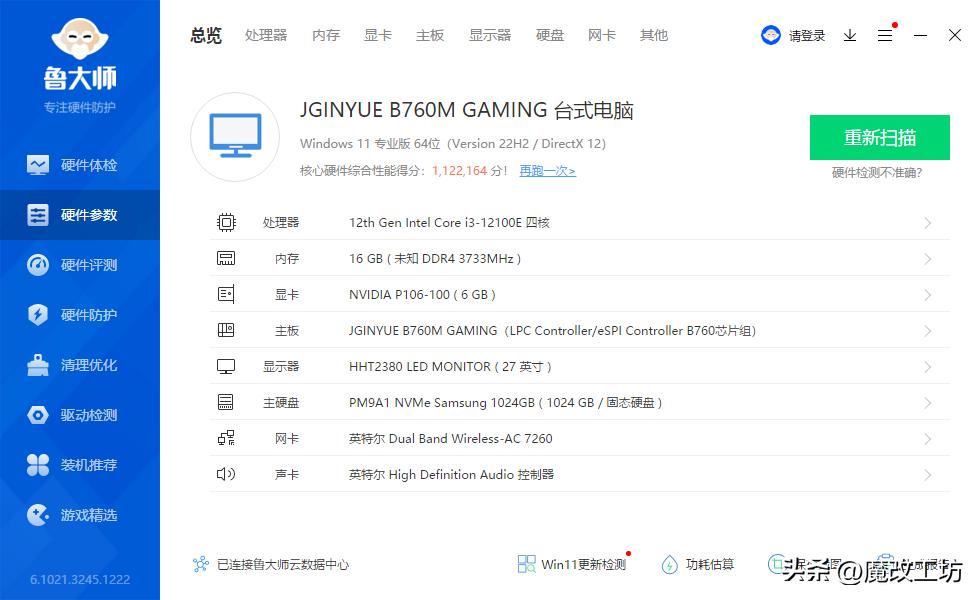Screen dimensions: 980x600
Task: Open 清理优化 in the sidebar
Action: pyautogui.click(x=80, y=364)
